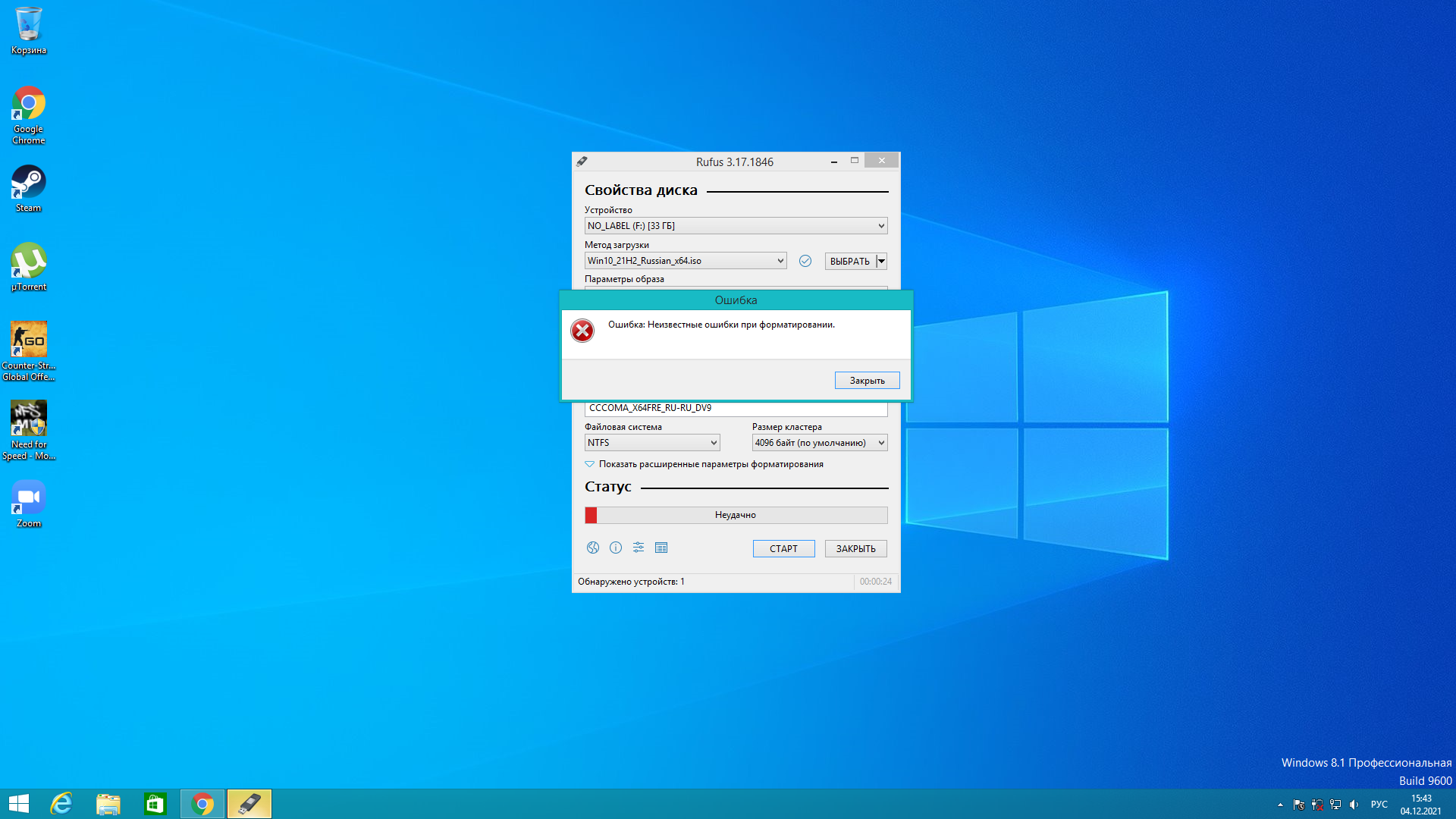Click the security tray icon with red mark

point(1317,805)
